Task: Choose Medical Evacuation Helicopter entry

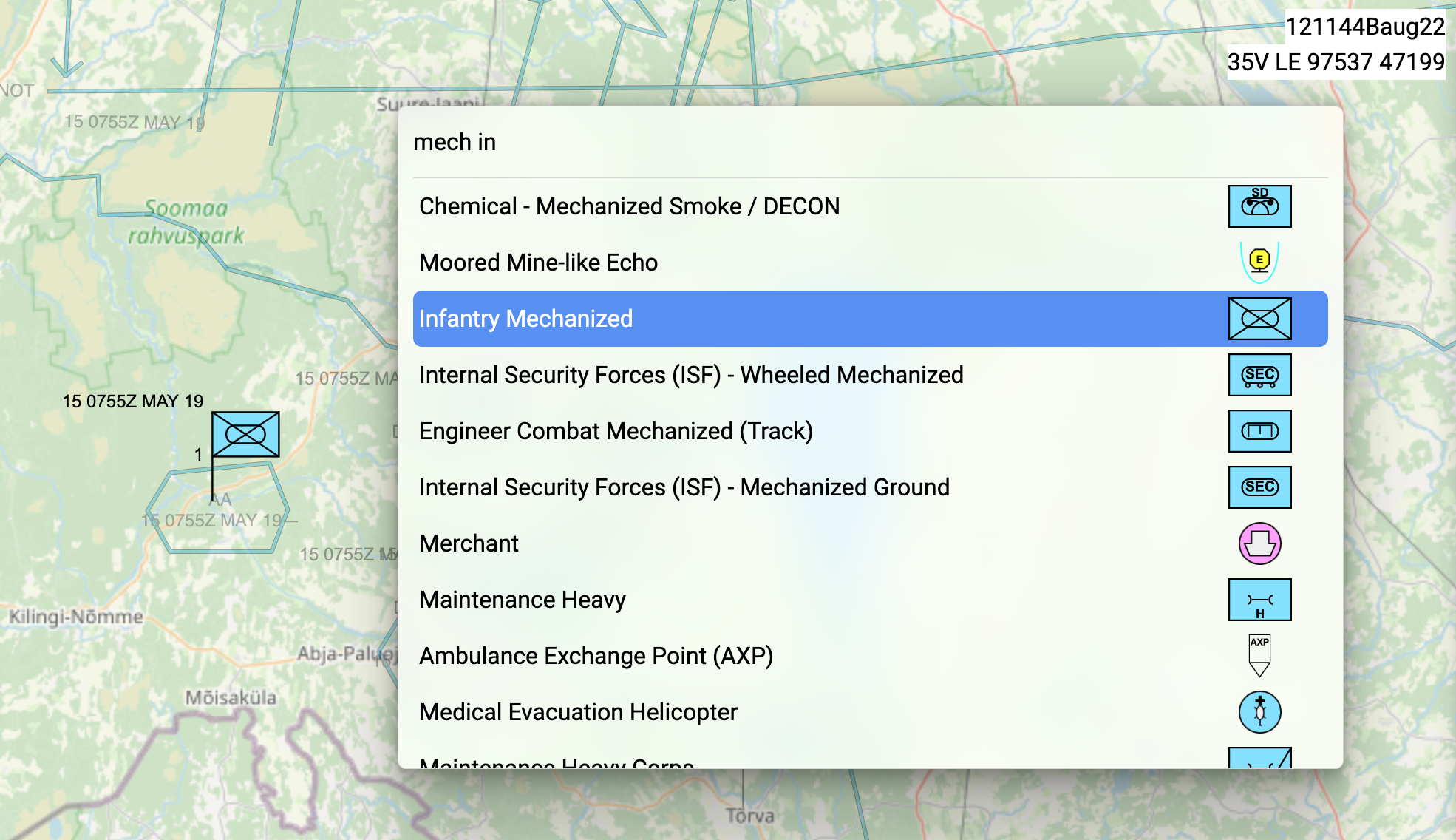Action: [578, 712]
